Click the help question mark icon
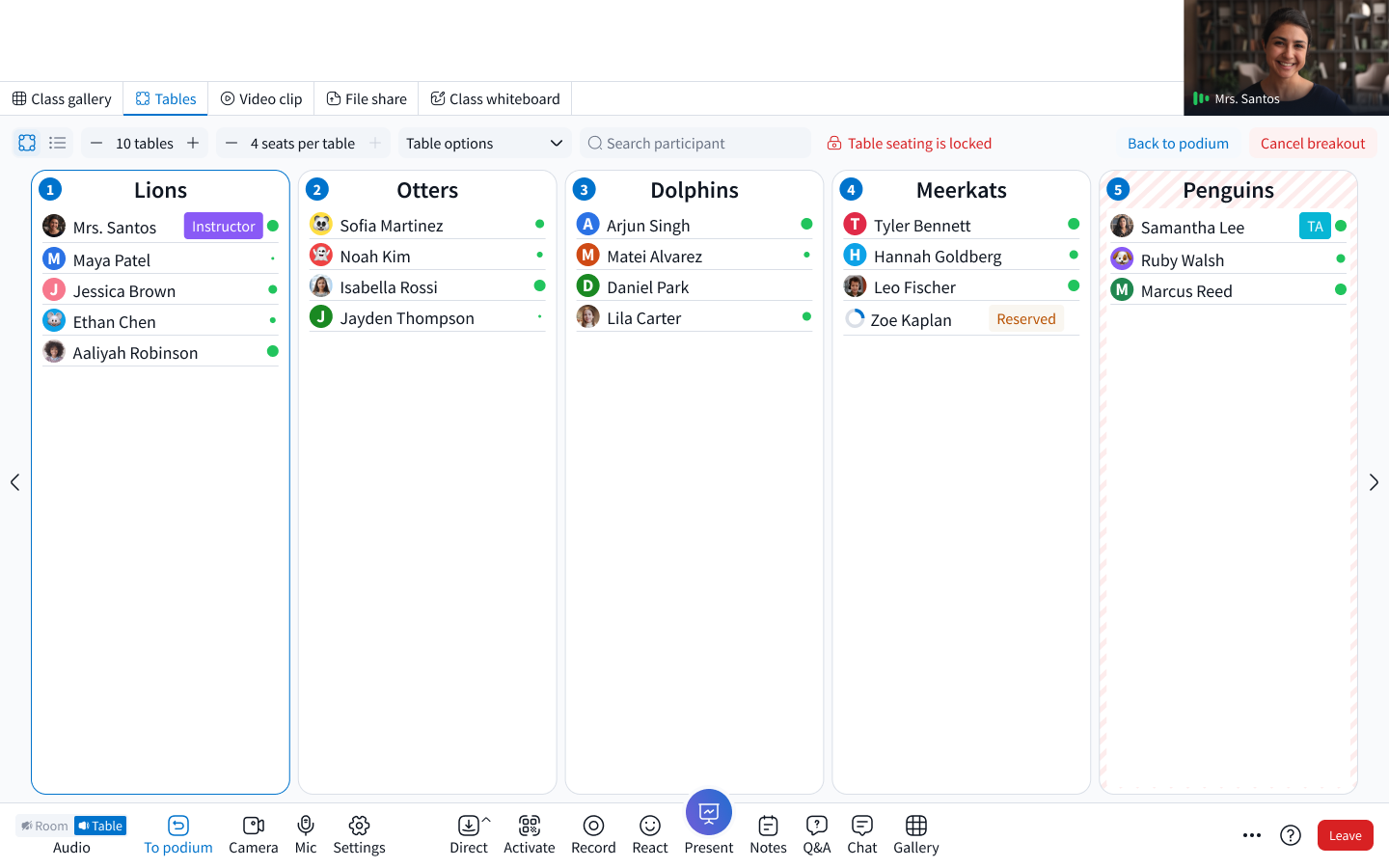The image size is (1389, 868). tap(1291, 835)
